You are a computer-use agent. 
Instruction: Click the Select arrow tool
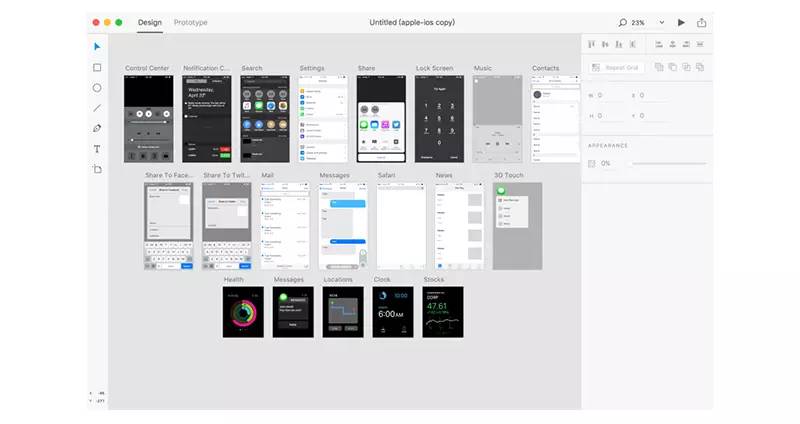click(x=97, y=46)
